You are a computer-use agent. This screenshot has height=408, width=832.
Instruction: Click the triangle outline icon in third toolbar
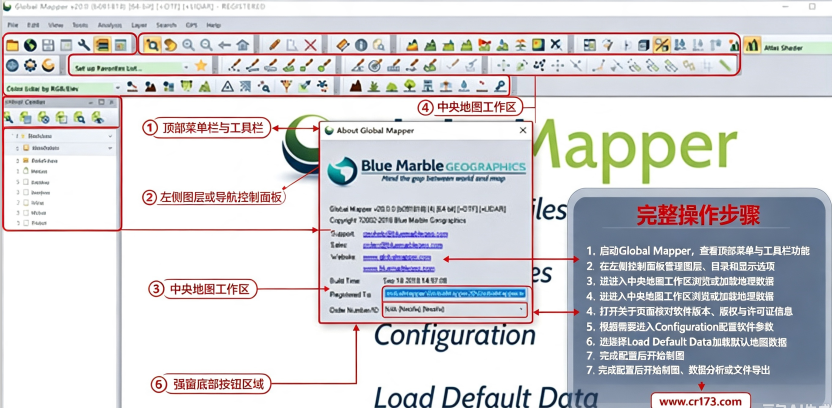pos(228,86)
